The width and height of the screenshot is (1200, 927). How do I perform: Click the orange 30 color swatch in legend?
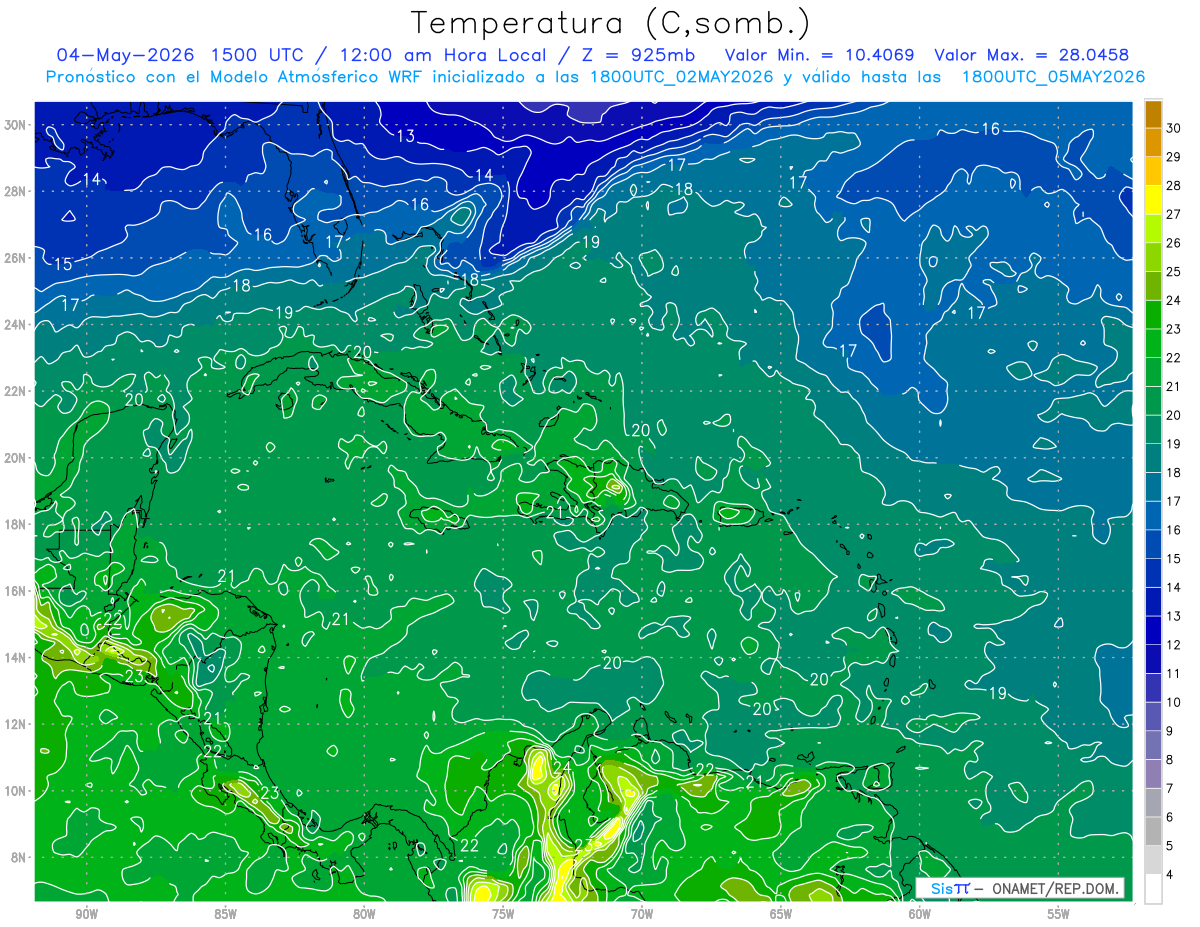(x=1153, y=114)
